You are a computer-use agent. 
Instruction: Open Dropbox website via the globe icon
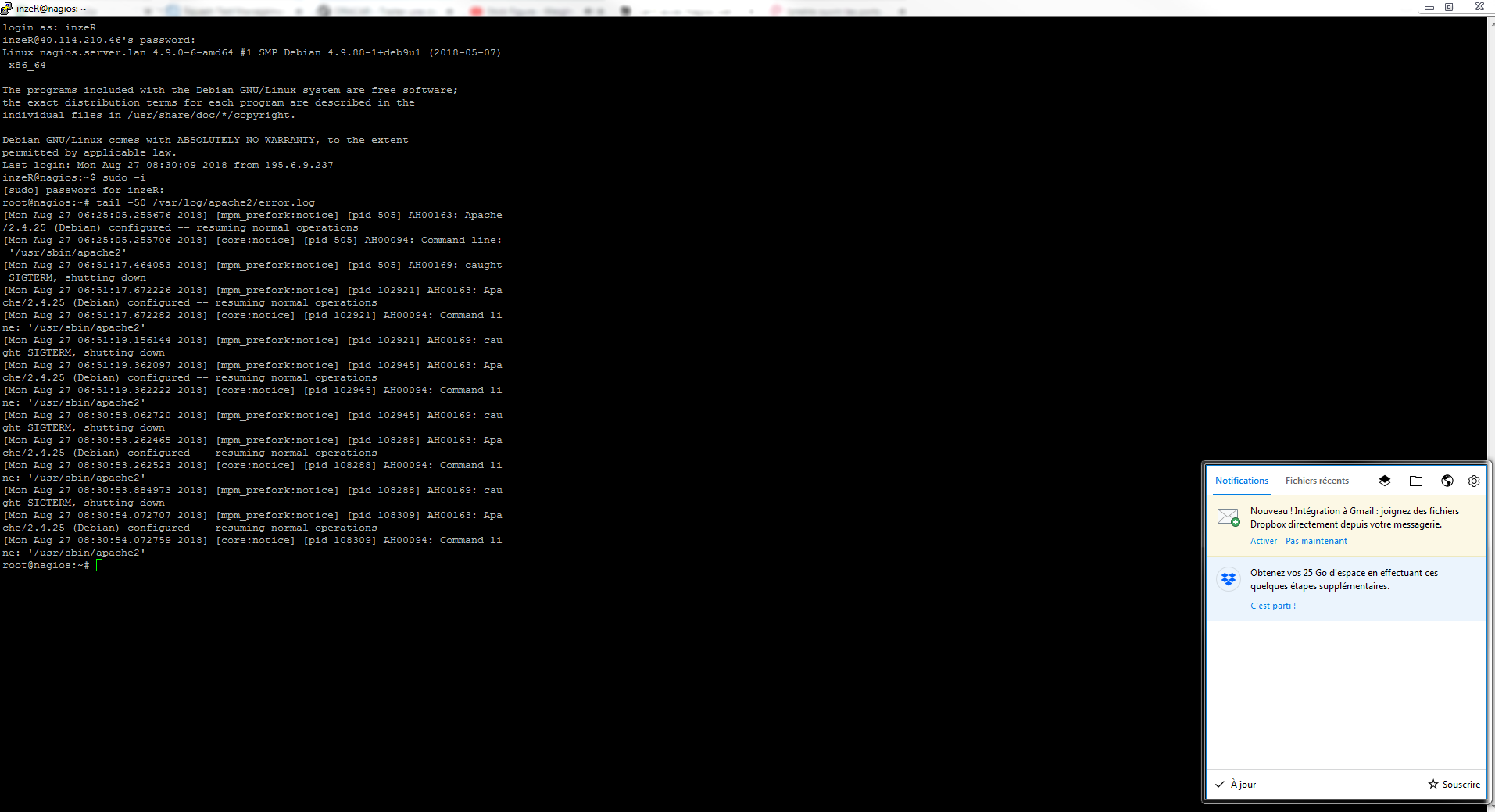[x=1447, y=481]
